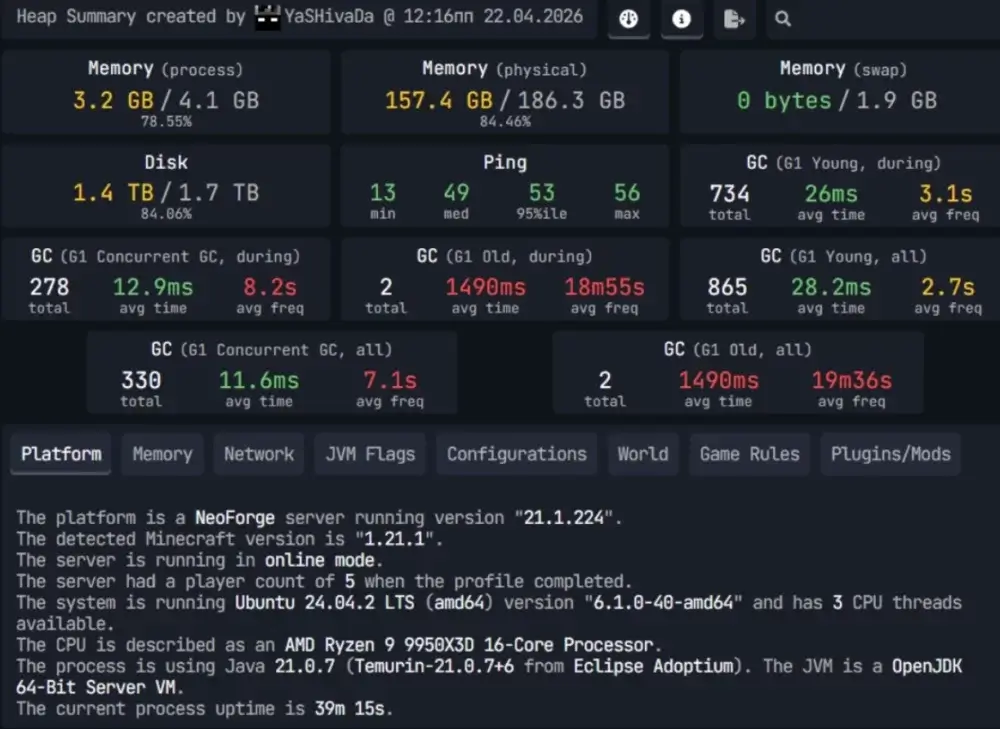Click the "Heap Summary created by" title text
Image resolution: width=1000 pixels, height=729 pixels.
131,17
